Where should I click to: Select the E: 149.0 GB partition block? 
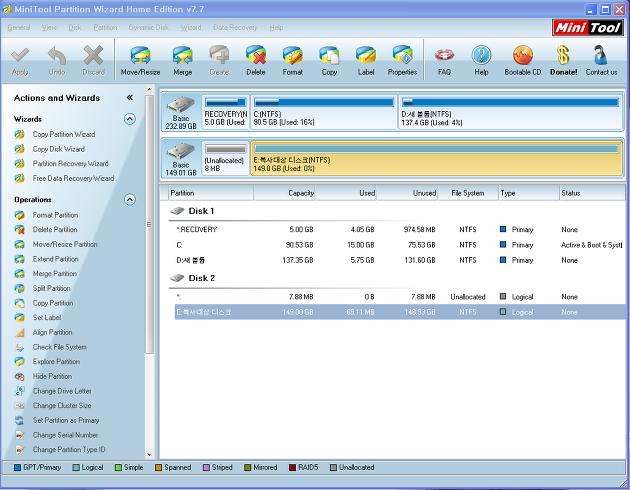436,159
